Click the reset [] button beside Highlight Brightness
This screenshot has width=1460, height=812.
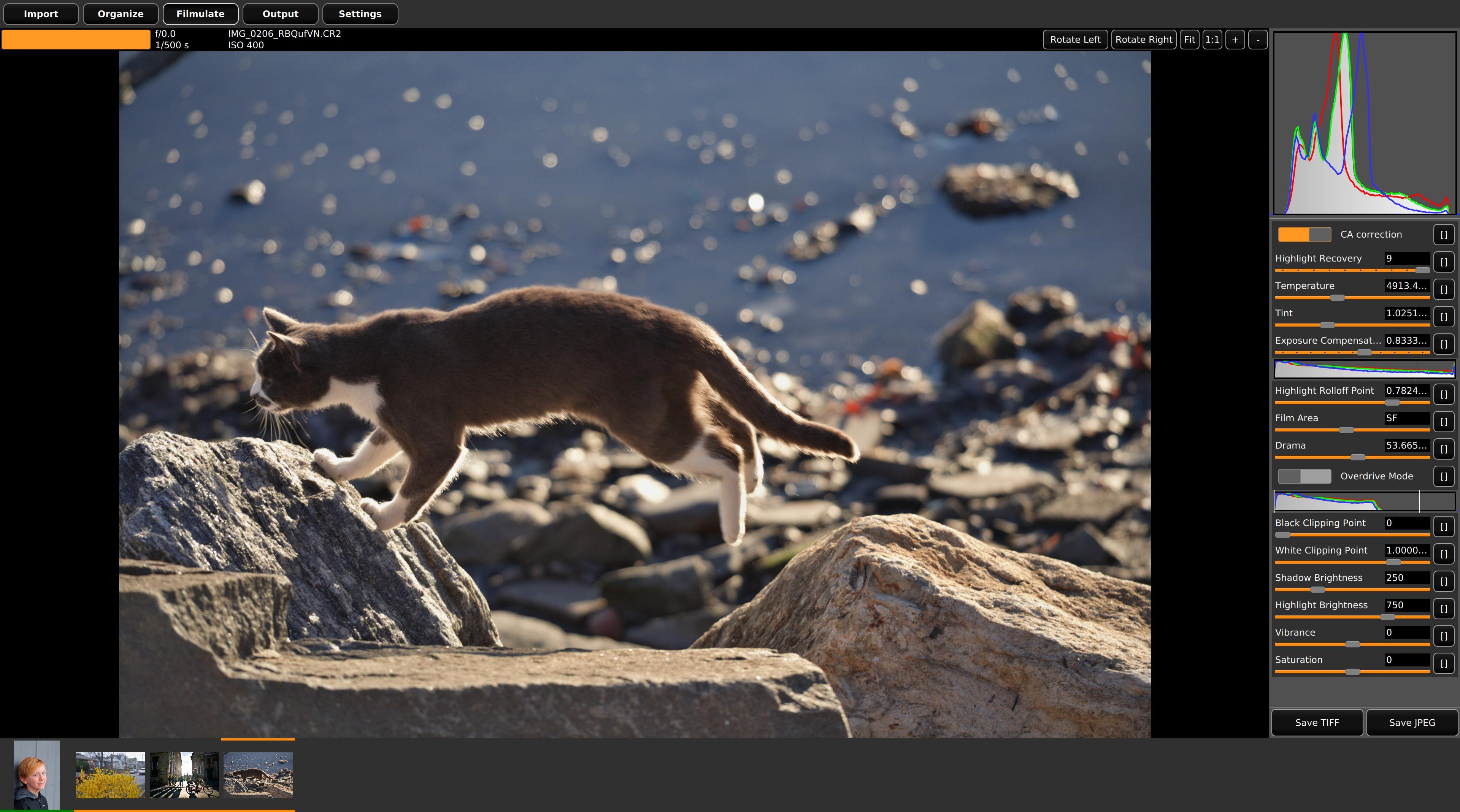pyautogui.click(x=1444, y=609)
